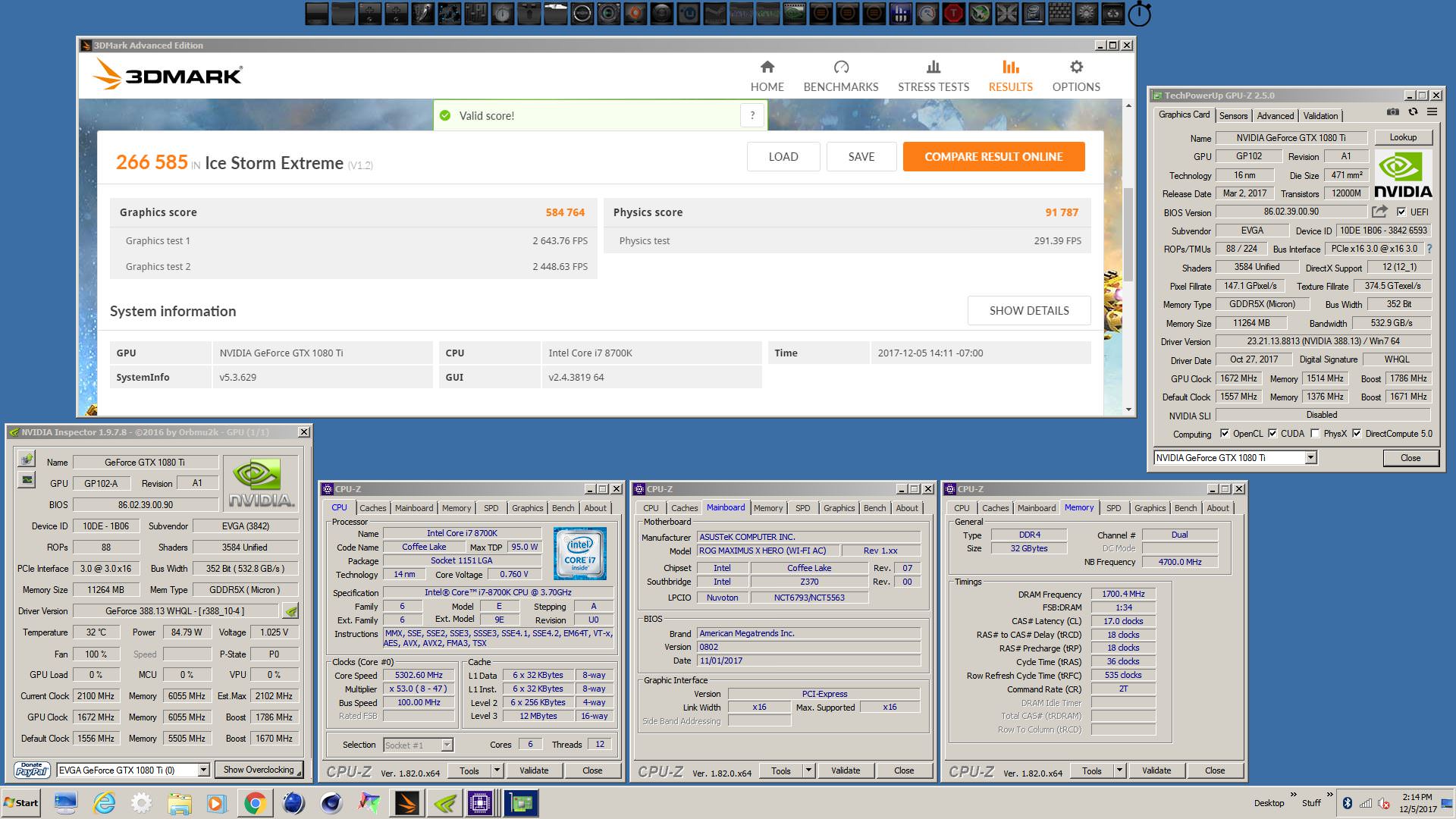
Task: Click the NVIDIA Inspector driver update icon
Action: (x=290, y=610)
